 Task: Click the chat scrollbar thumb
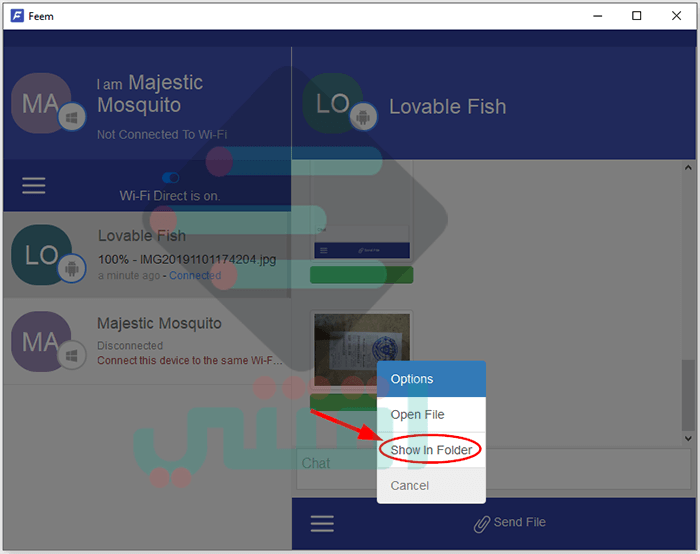coord(688,395)
